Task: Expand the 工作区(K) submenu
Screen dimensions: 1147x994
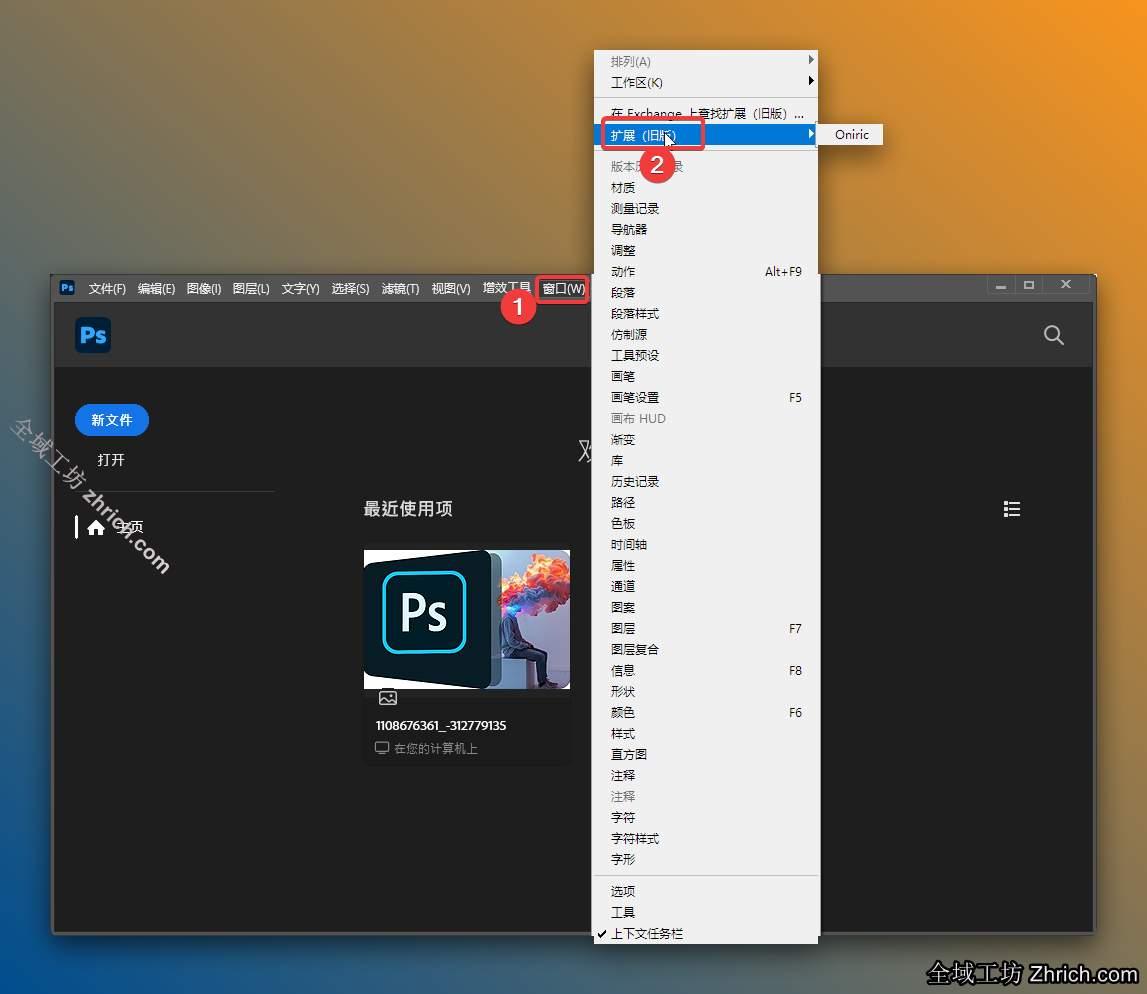Action: pyautogui.click(x=706, y=83)
